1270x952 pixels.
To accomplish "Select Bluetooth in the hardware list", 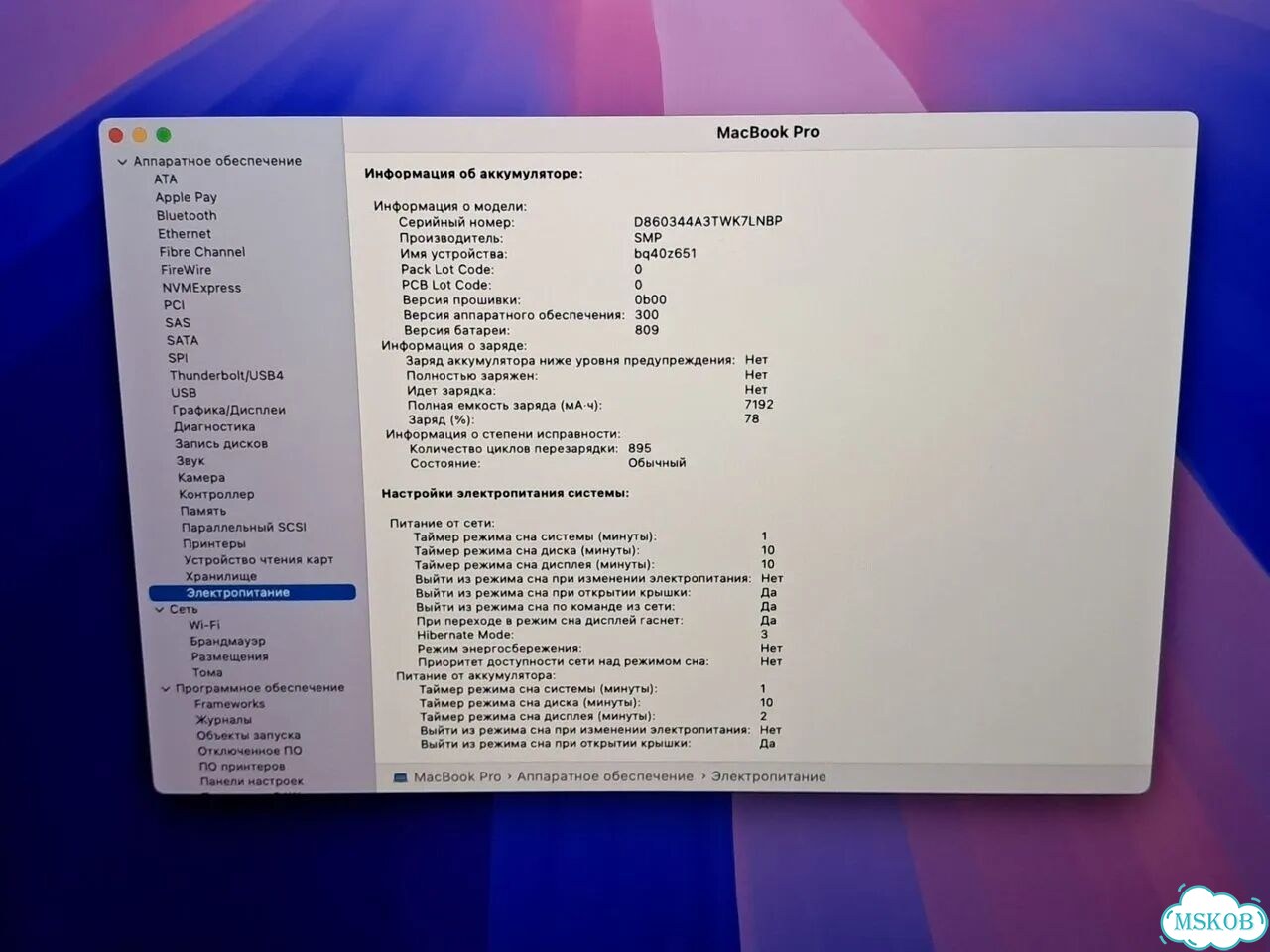I will (x=187, y=215).
